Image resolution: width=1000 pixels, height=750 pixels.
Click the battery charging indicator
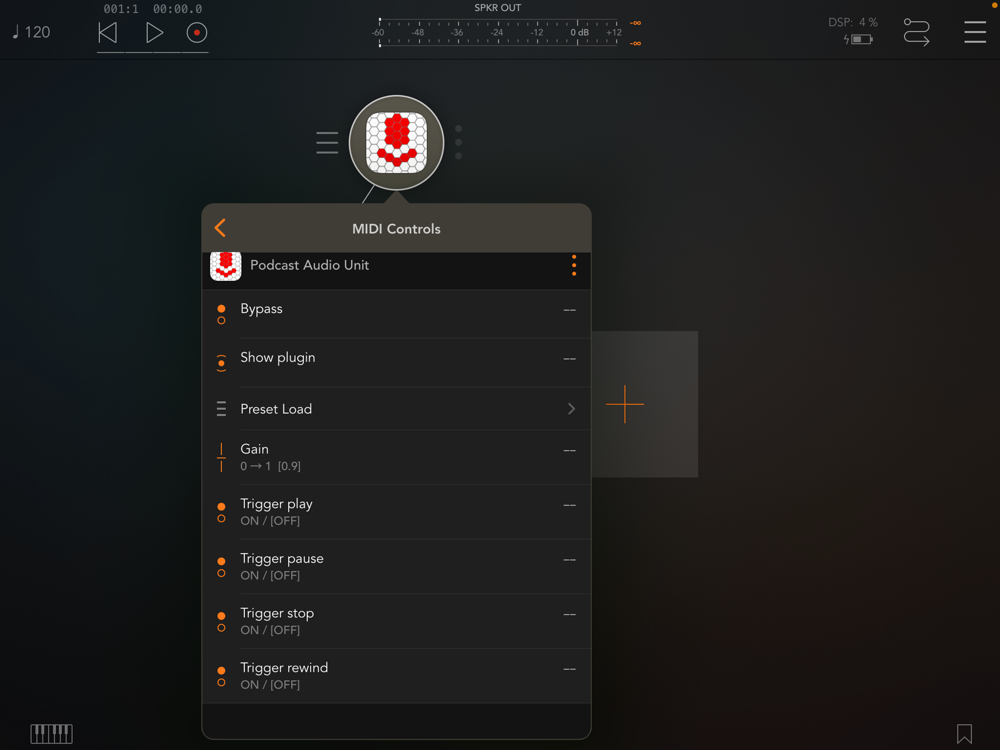point(858,40)
